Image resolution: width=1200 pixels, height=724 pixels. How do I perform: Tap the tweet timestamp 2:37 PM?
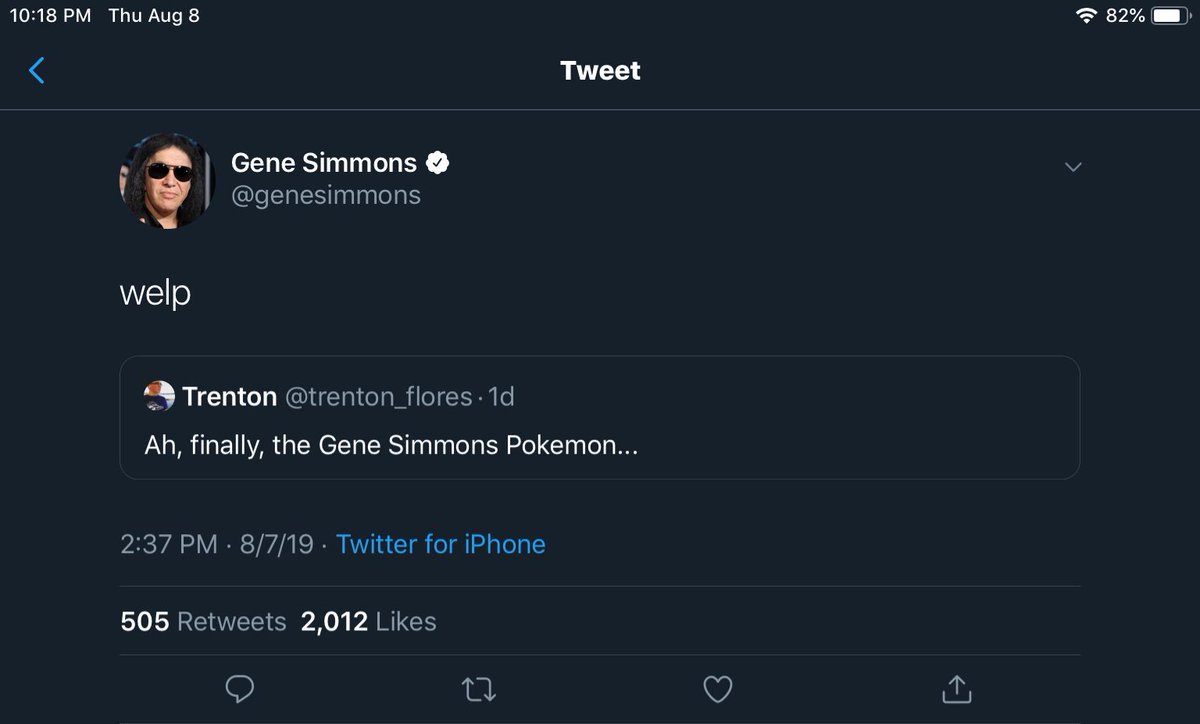click(x=168, y=544)
